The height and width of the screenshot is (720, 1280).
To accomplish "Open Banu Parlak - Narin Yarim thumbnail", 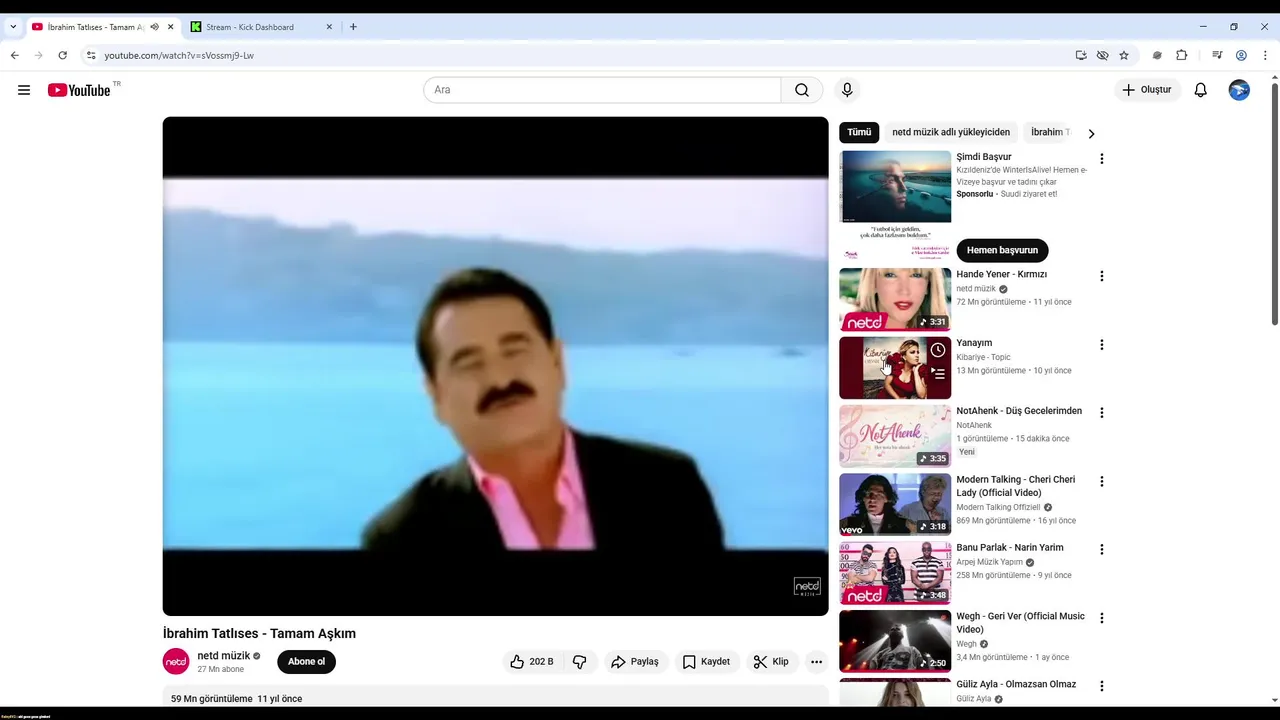I will tap(895, 573).
